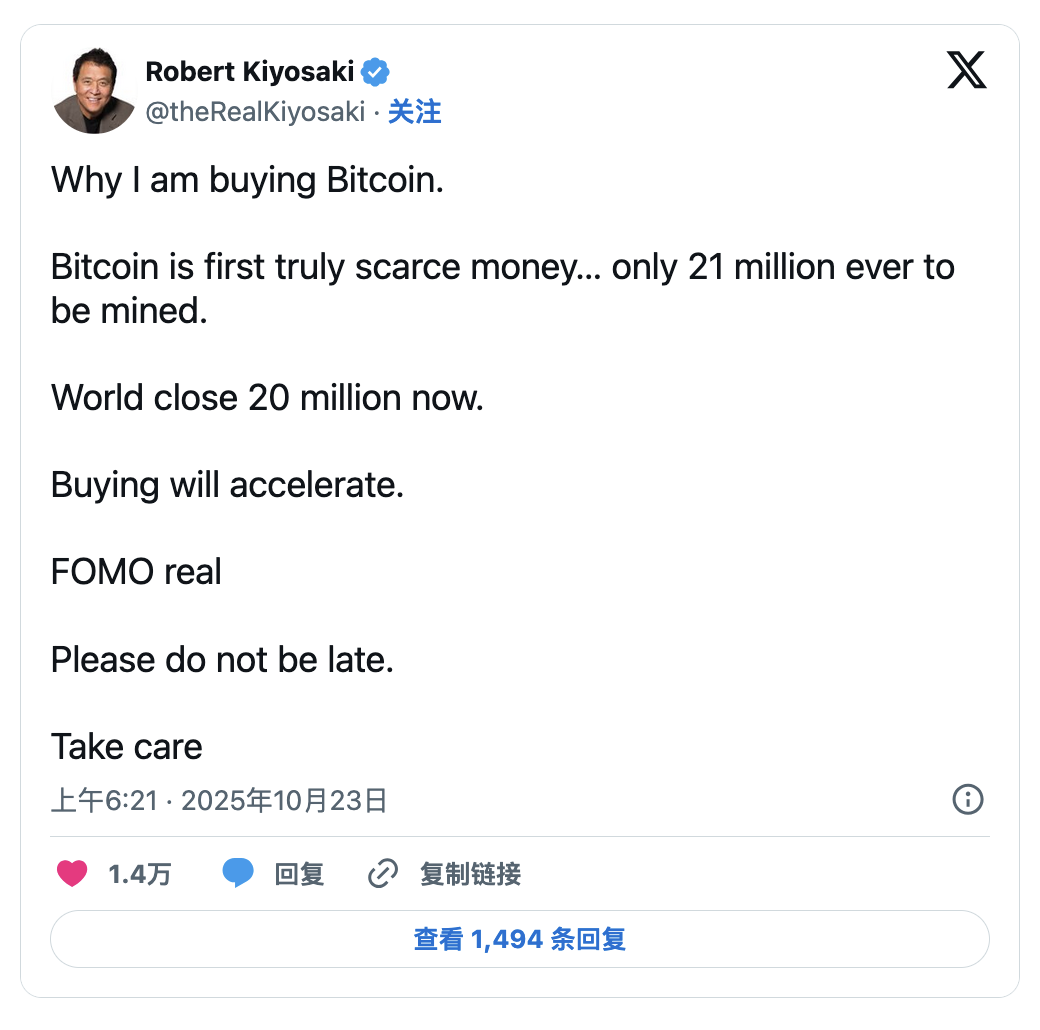
Task: Click the "Why I am buying Bitcoin." line
Action: [x=247, y=180]
